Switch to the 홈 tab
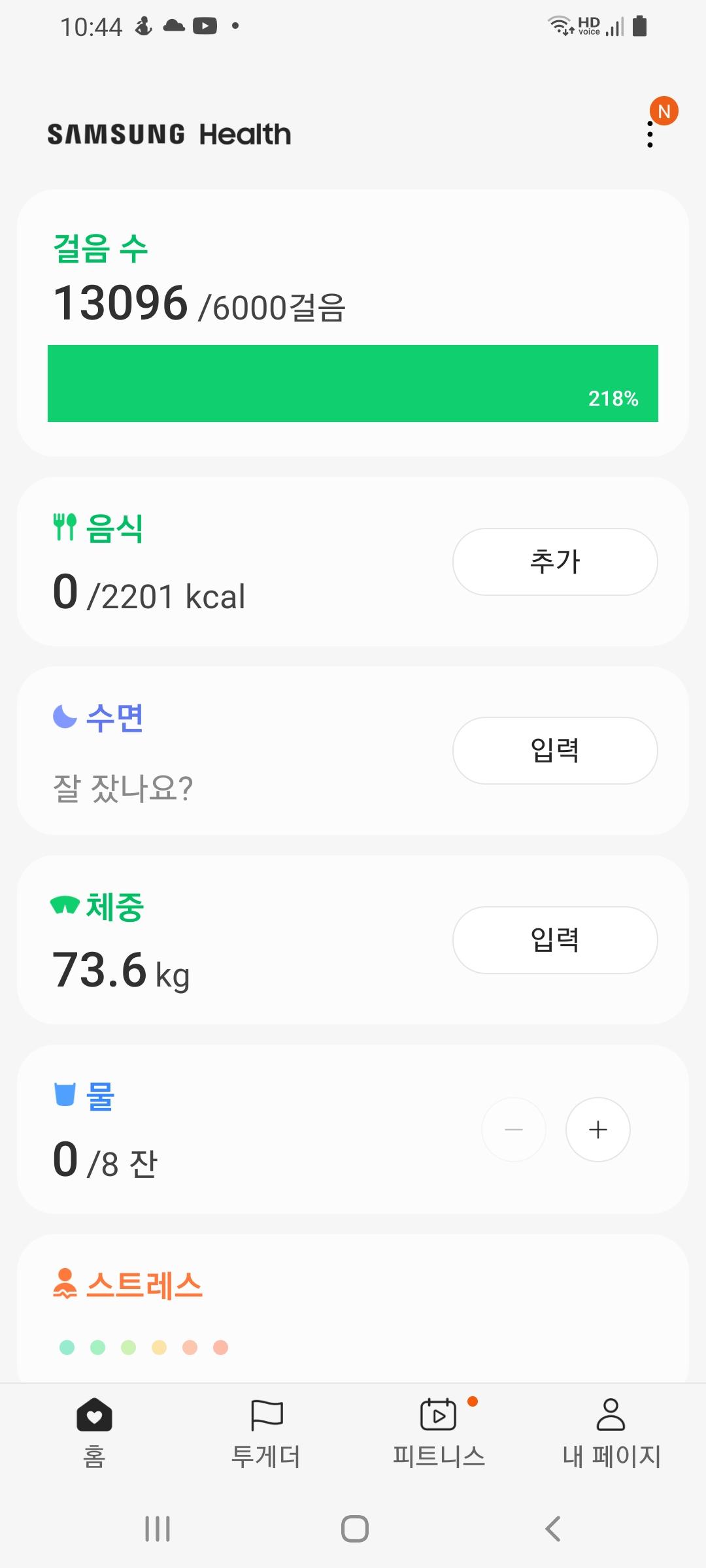Screen dimensions: 706x1568 pyautogui.click(x=94, y=1432)
